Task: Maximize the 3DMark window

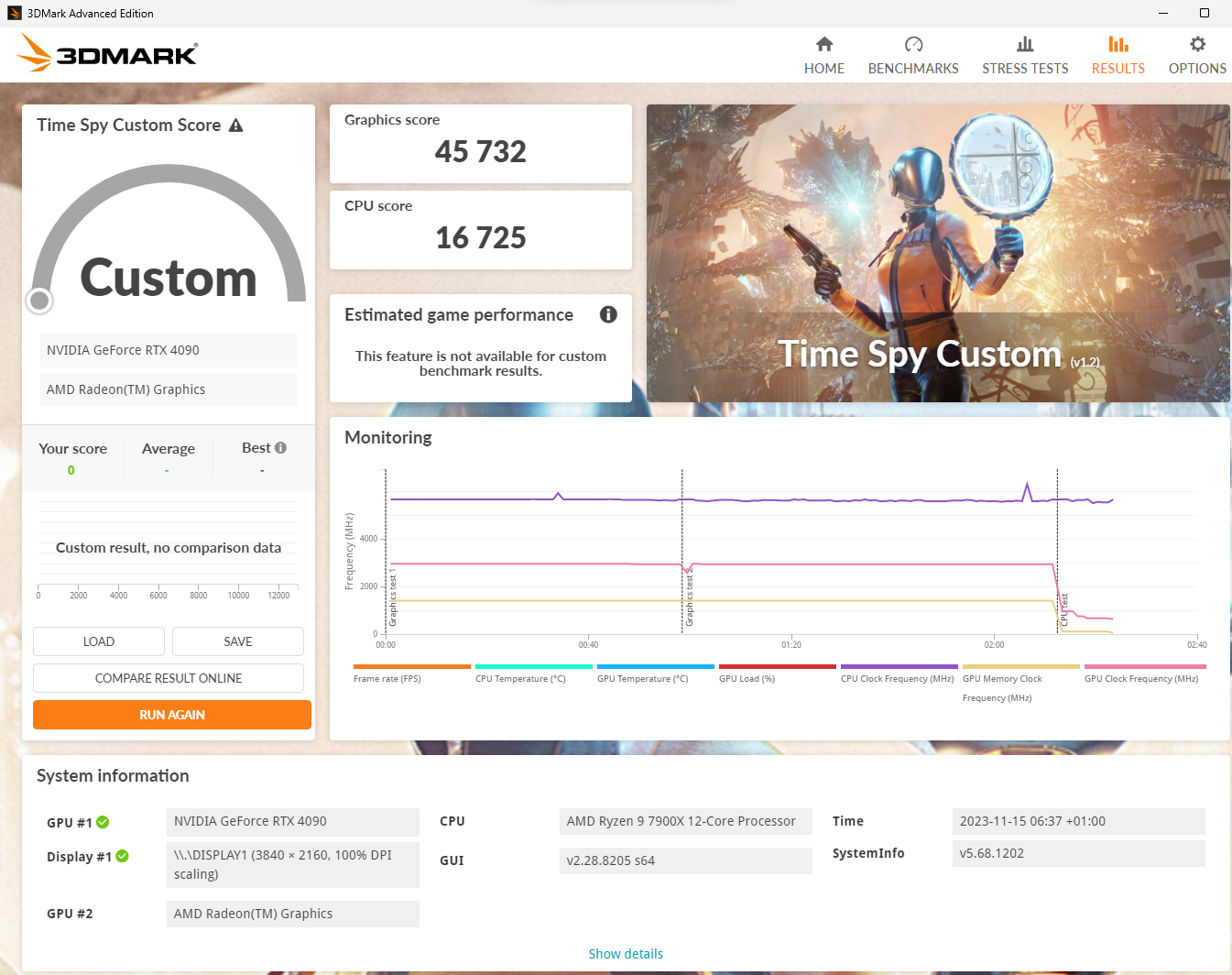Action: tap(1205, 13)
